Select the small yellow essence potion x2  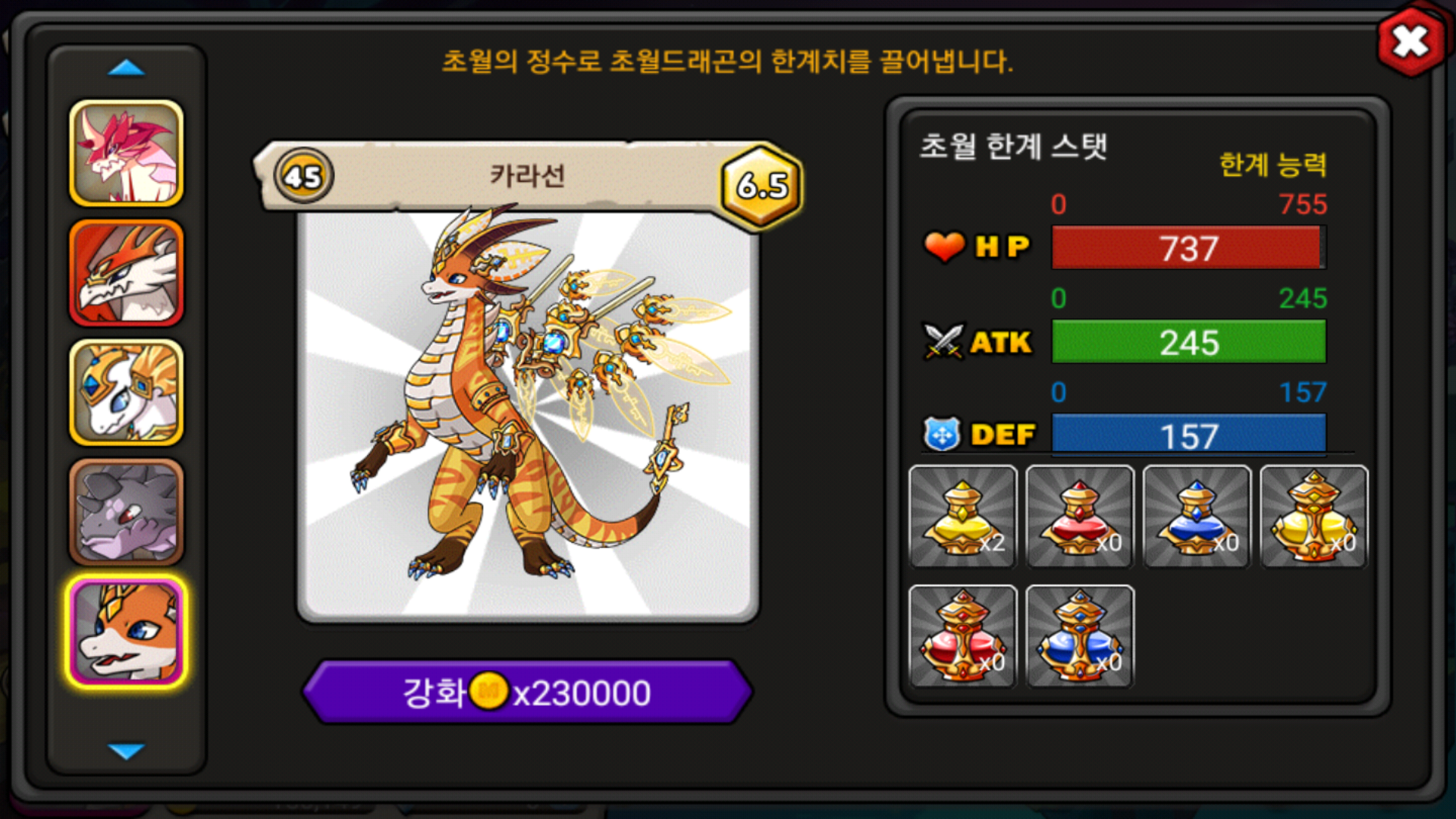pyautogui.click(x=962, y=516)
